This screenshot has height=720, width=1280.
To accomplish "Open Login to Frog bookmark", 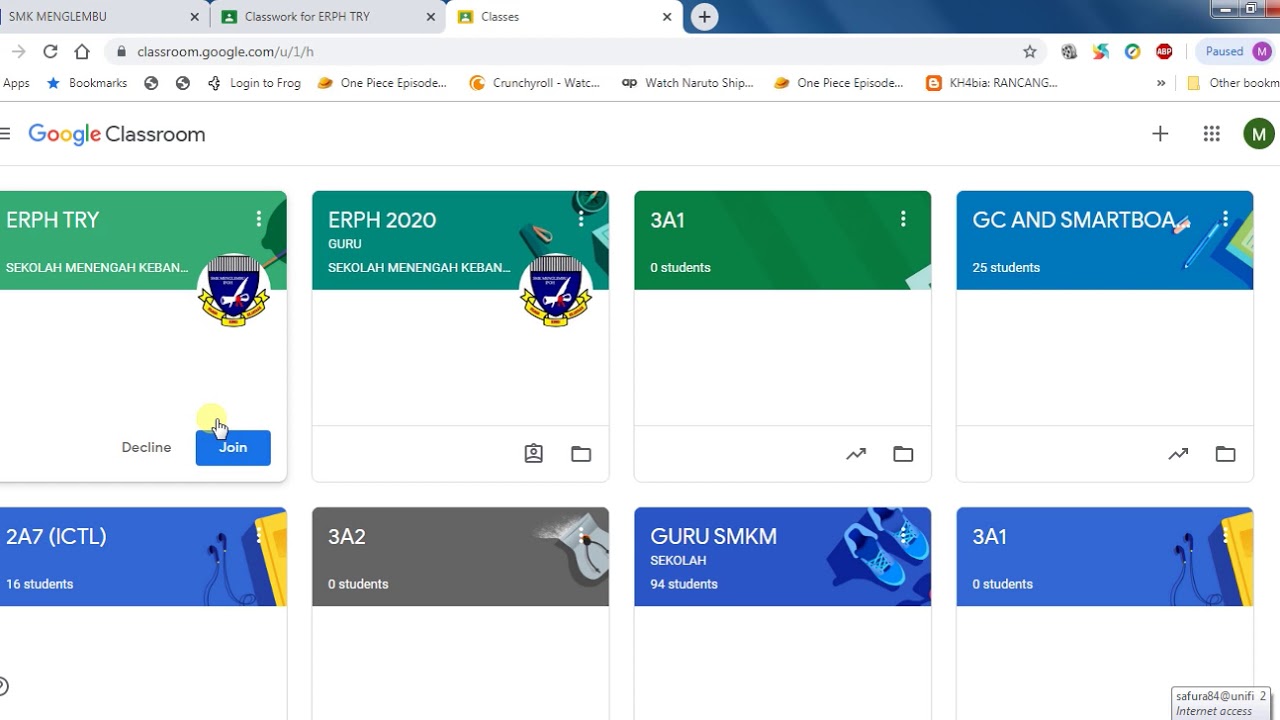I will click(x=254, y=83).
